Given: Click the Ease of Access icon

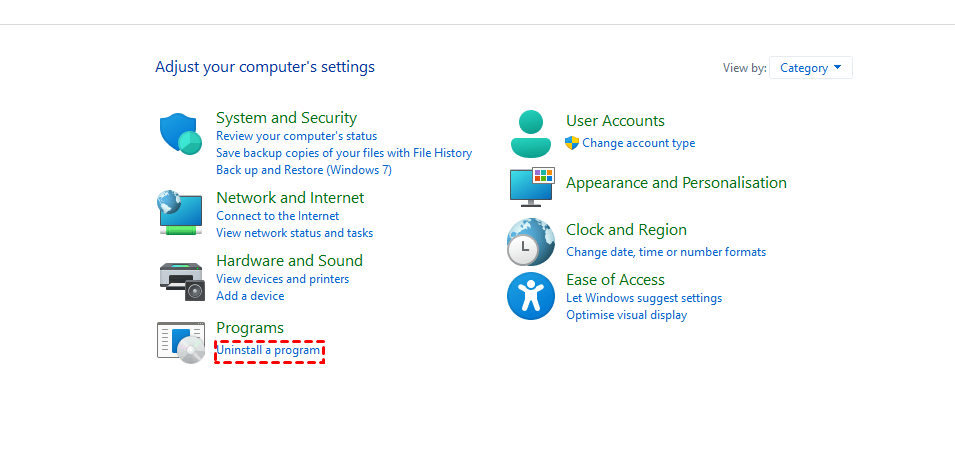Looking at the screenshot, I should pos(530,296).
